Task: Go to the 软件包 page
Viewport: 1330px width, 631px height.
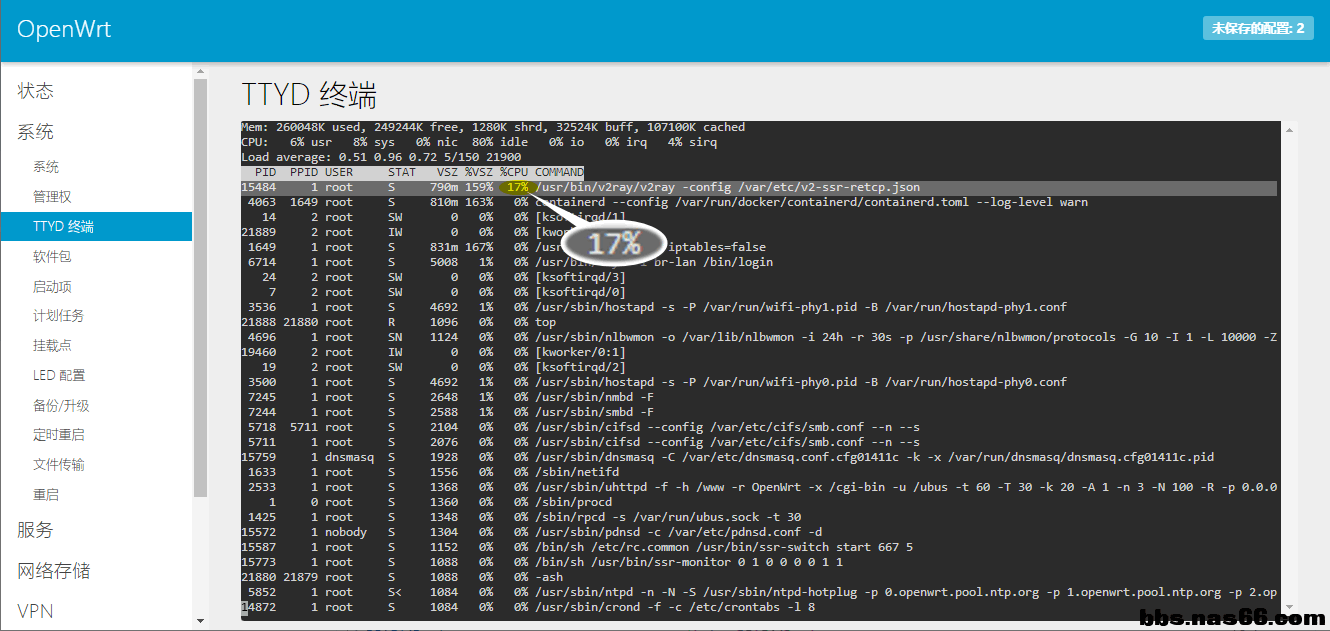Action: (x=52, y=257)
